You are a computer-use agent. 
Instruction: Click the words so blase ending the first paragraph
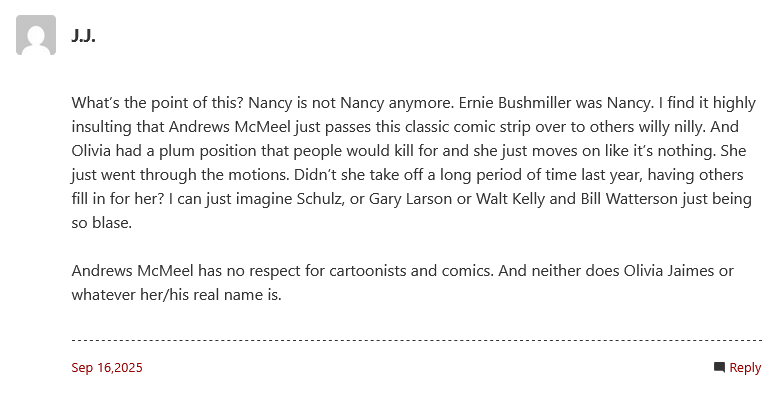tap(101, 223)
